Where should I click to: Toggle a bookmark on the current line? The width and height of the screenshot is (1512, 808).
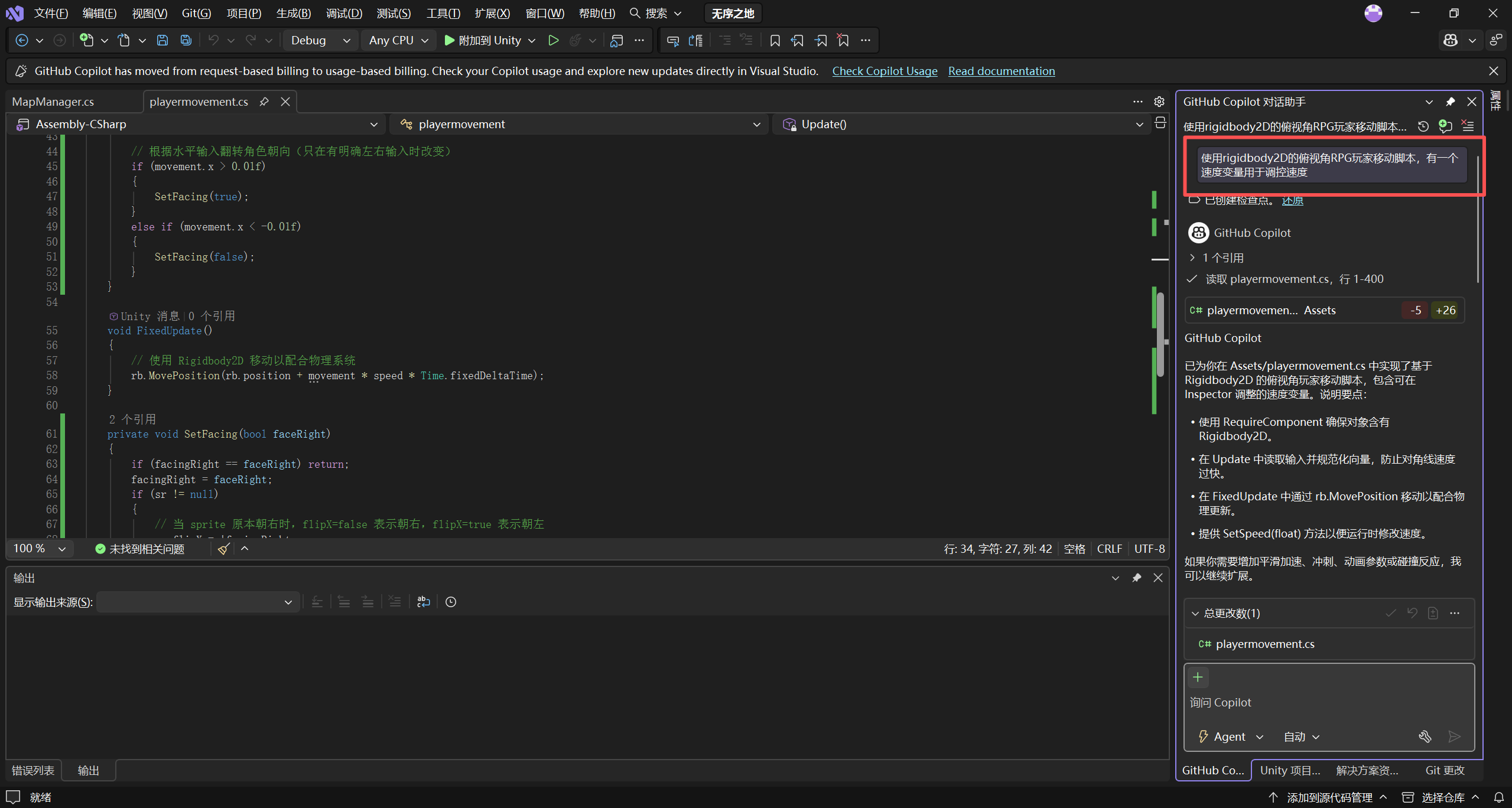point(775,40)
